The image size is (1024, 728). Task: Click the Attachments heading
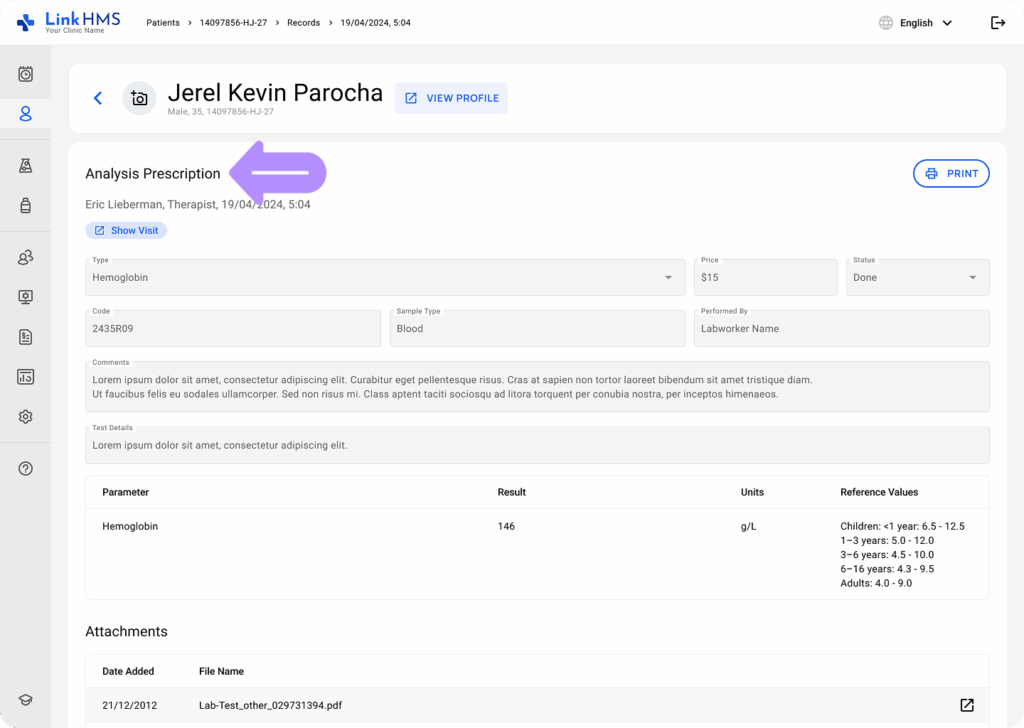[x=126, y=631]
